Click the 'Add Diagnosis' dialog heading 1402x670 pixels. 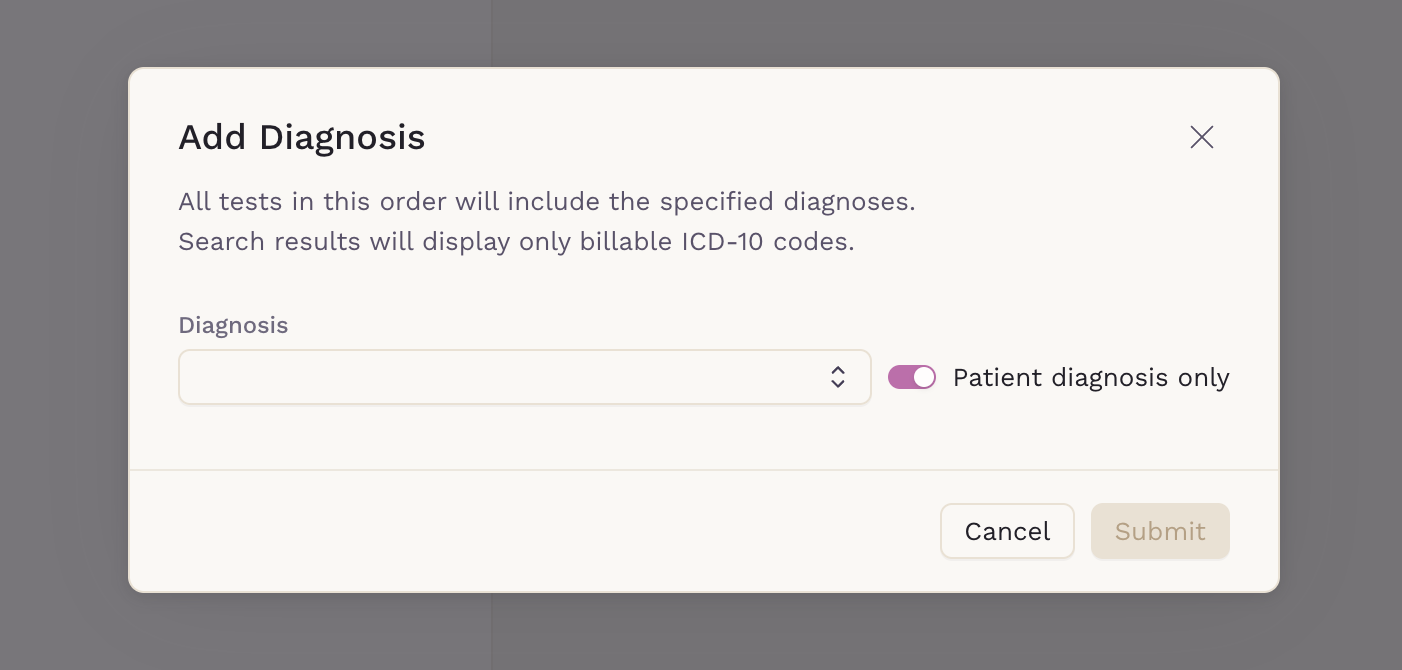(302, 137)
